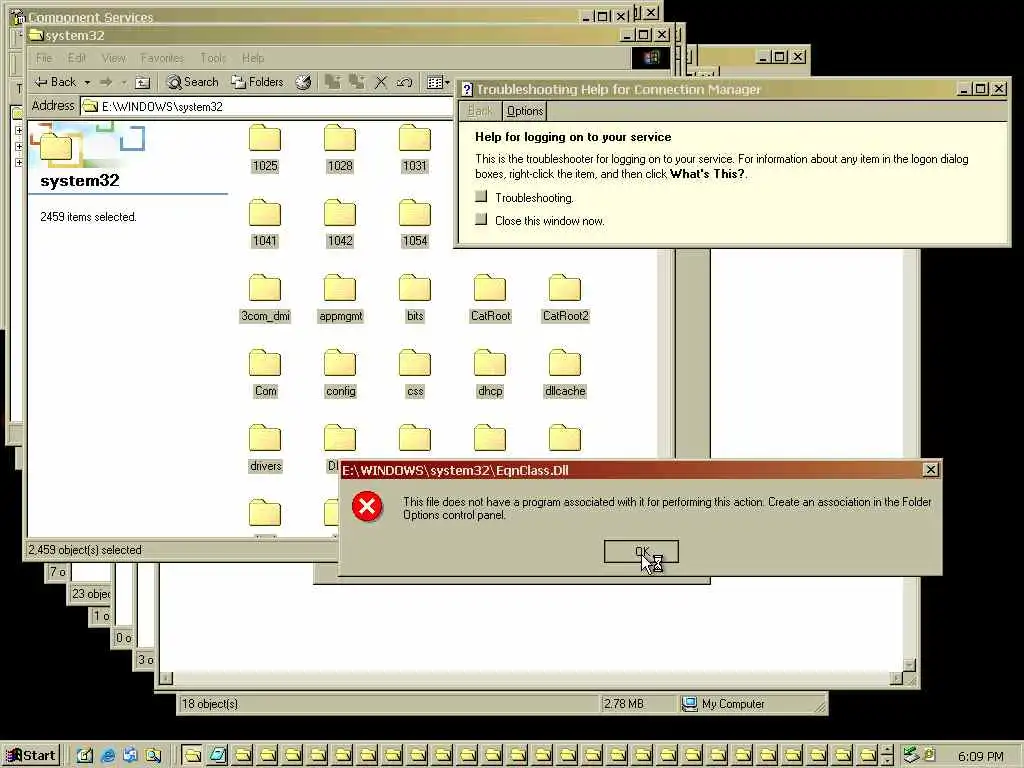Viewport: 1024px width, 768px height.
Task: Select the 3com_dmi folder
Action: [x=264, y=298]
